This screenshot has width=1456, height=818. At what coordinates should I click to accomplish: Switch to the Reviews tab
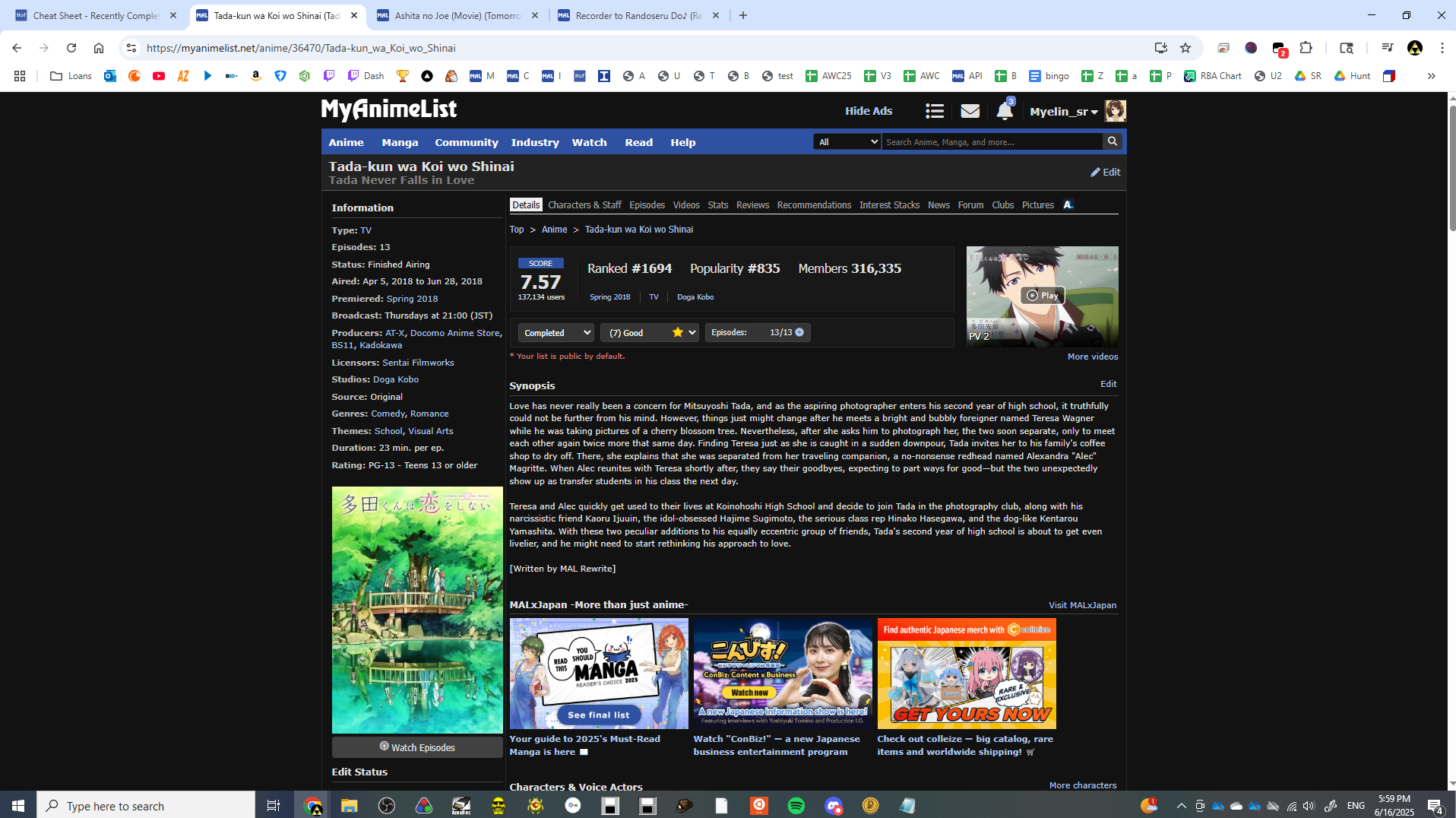point(752,205)
